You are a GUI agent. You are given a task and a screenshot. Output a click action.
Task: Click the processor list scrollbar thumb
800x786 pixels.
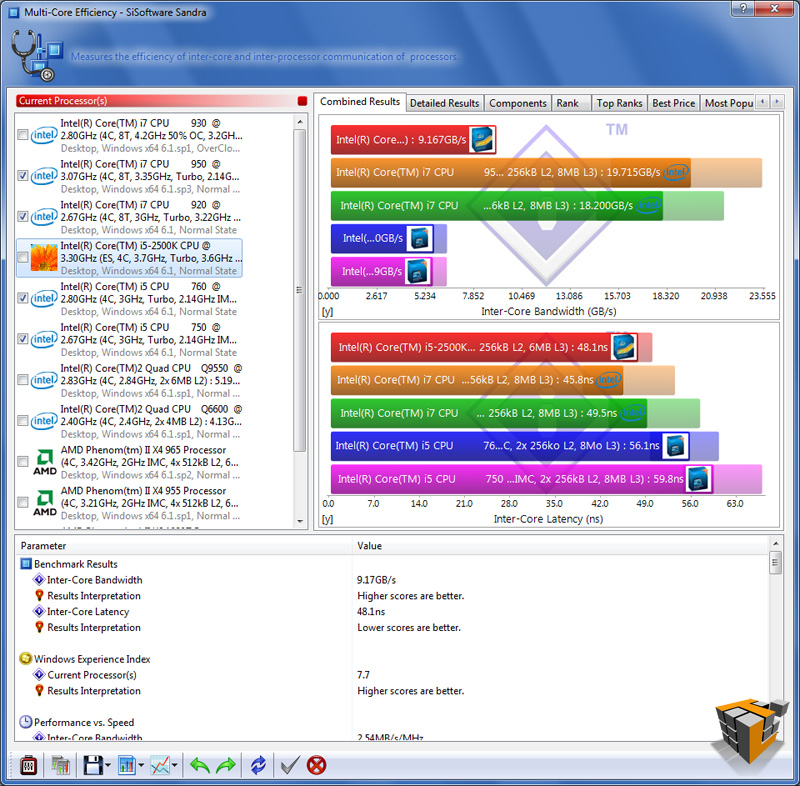coord(300,290)
